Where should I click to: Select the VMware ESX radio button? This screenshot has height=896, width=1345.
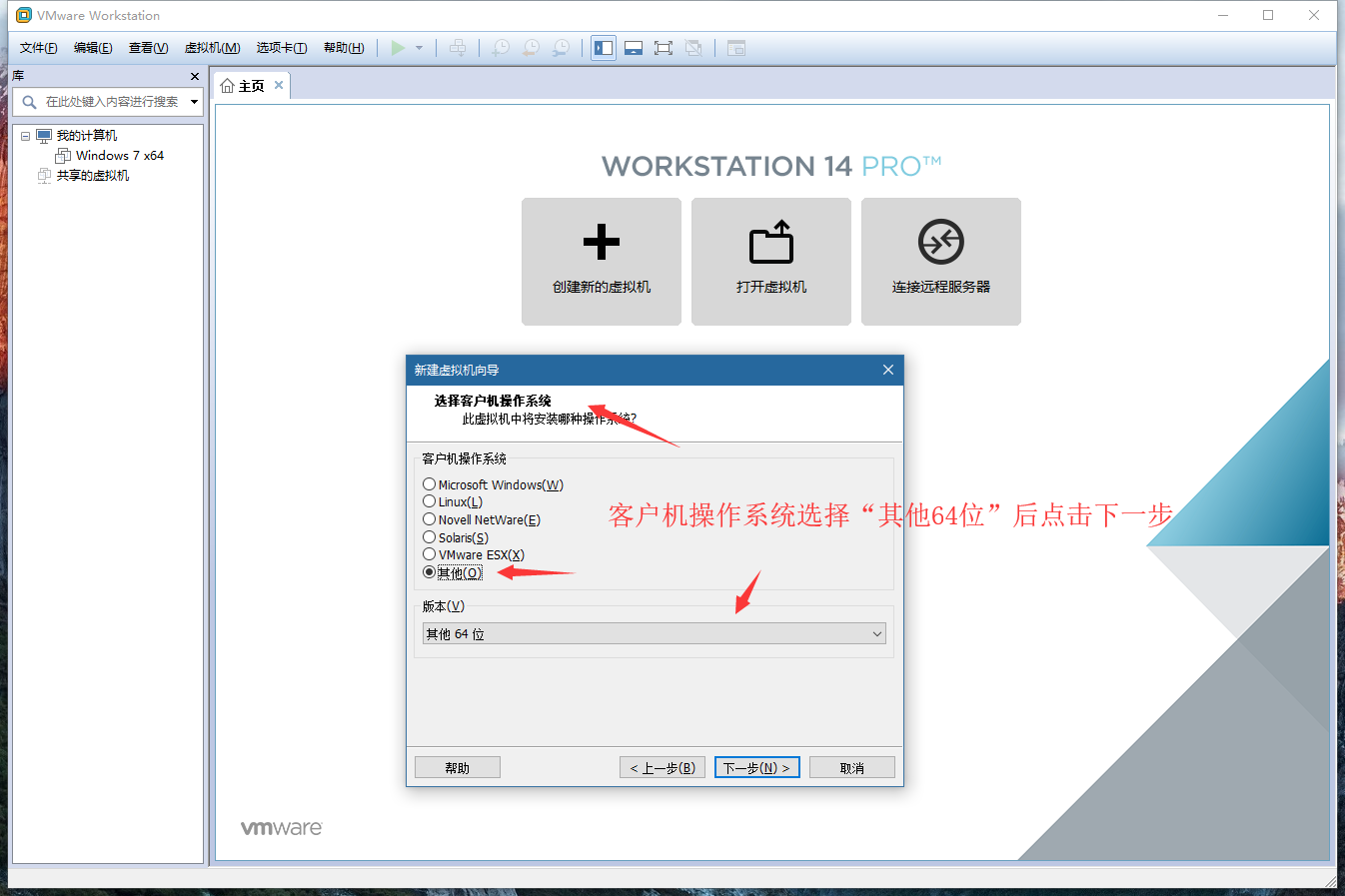tap(429, 554)
